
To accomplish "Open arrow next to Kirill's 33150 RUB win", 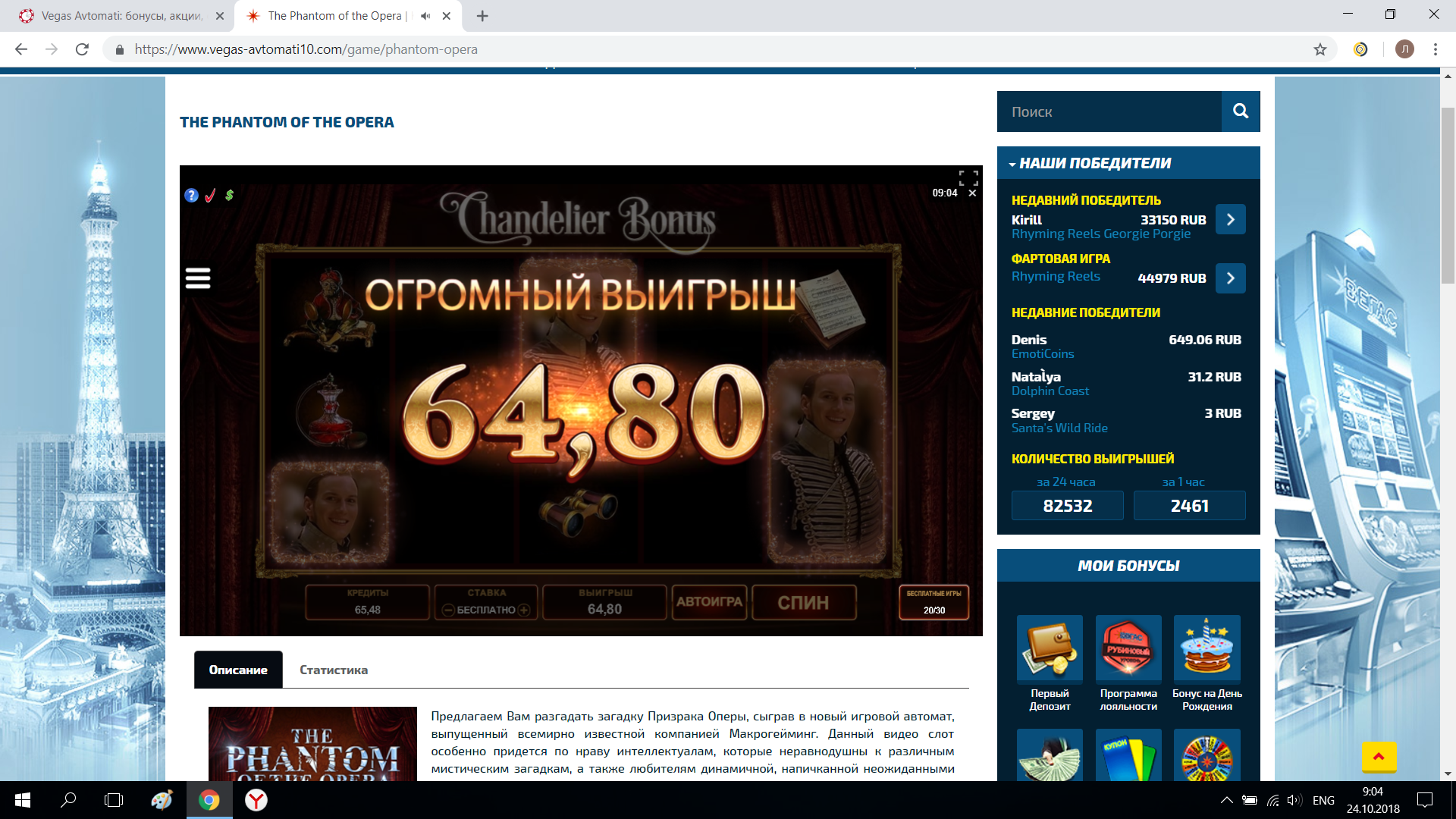I will [1230, 220].
